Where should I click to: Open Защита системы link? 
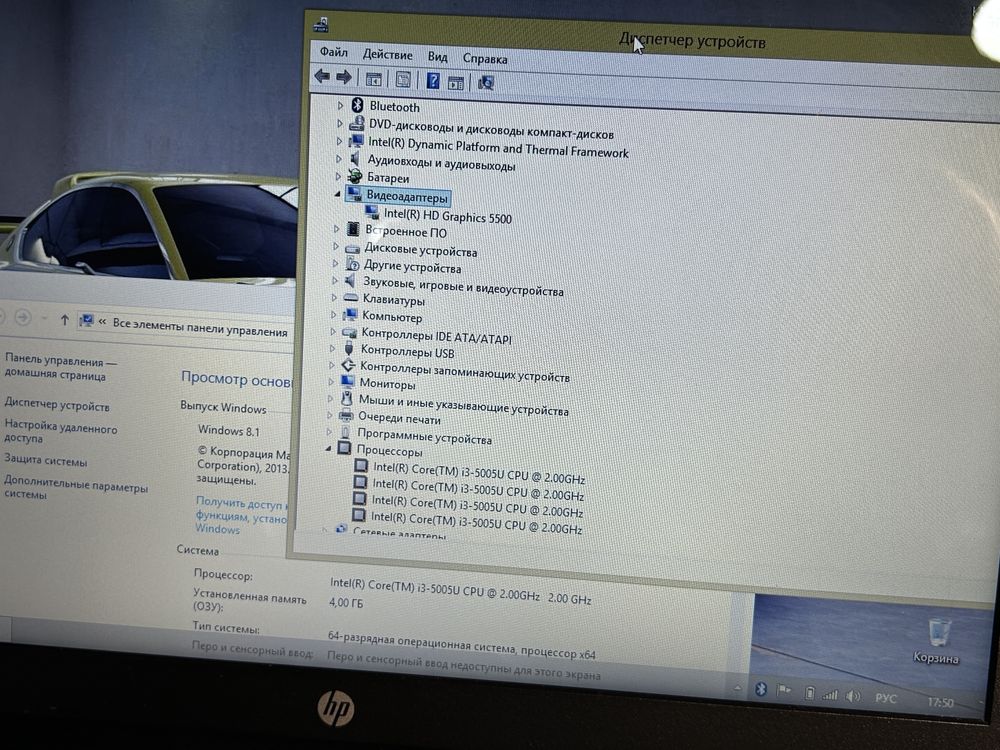click(45, 460)
